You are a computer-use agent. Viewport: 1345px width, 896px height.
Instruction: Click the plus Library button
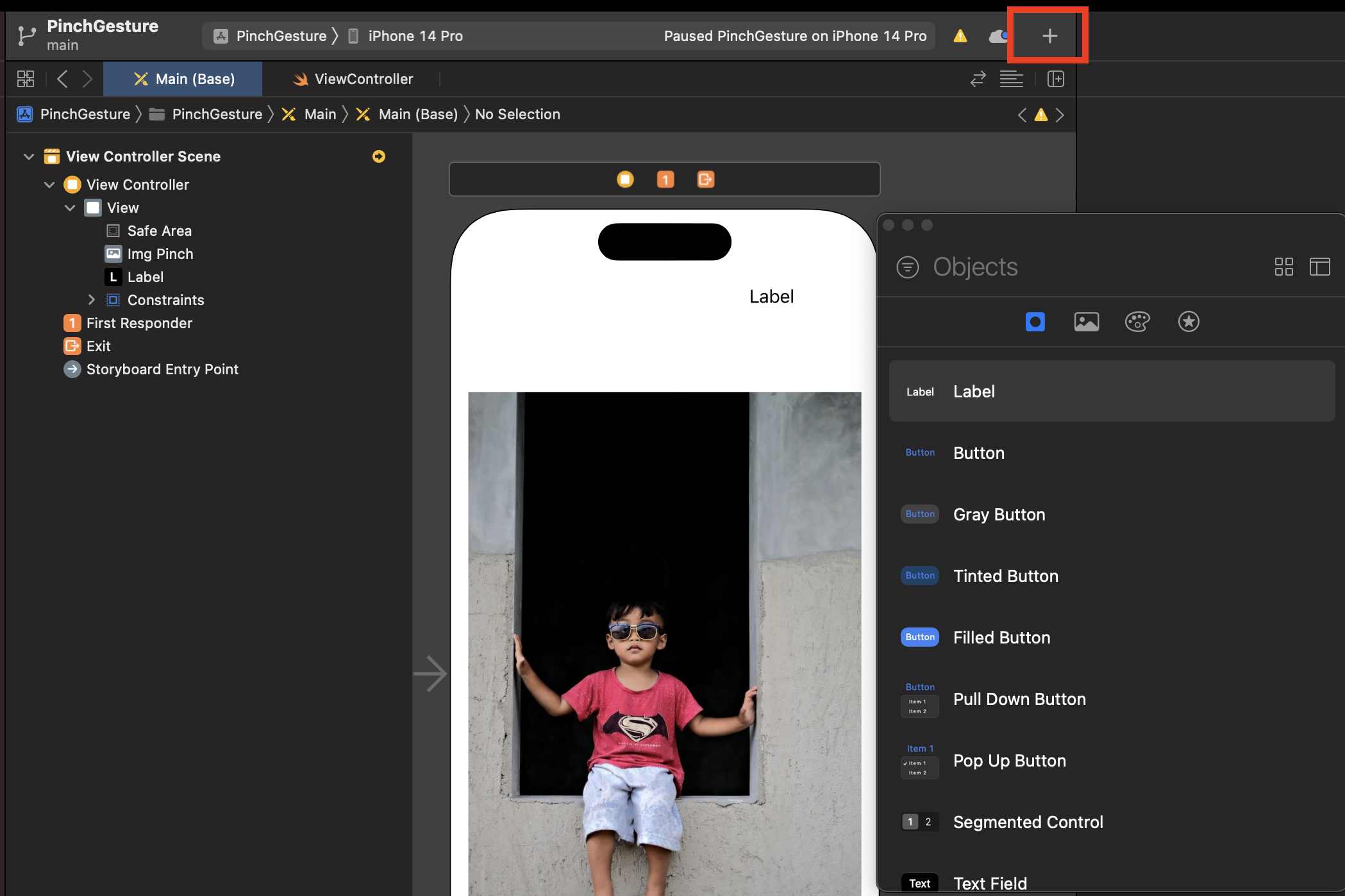click(1049, 36)
